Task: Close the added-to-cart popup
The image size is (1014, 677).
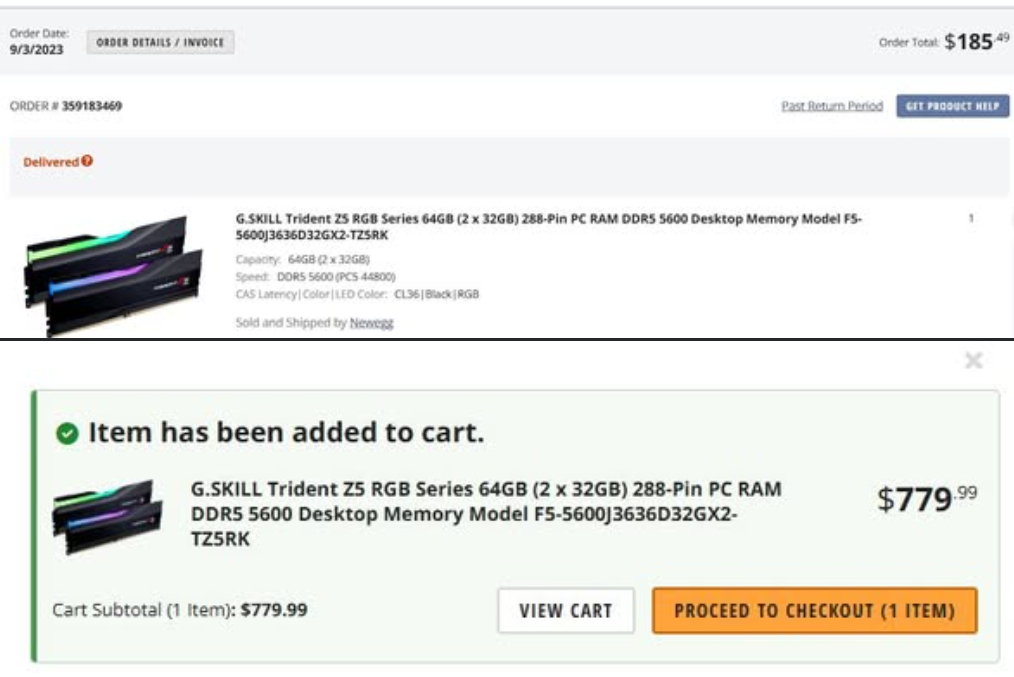Action: pyautogui.click(x=973, y=360)
